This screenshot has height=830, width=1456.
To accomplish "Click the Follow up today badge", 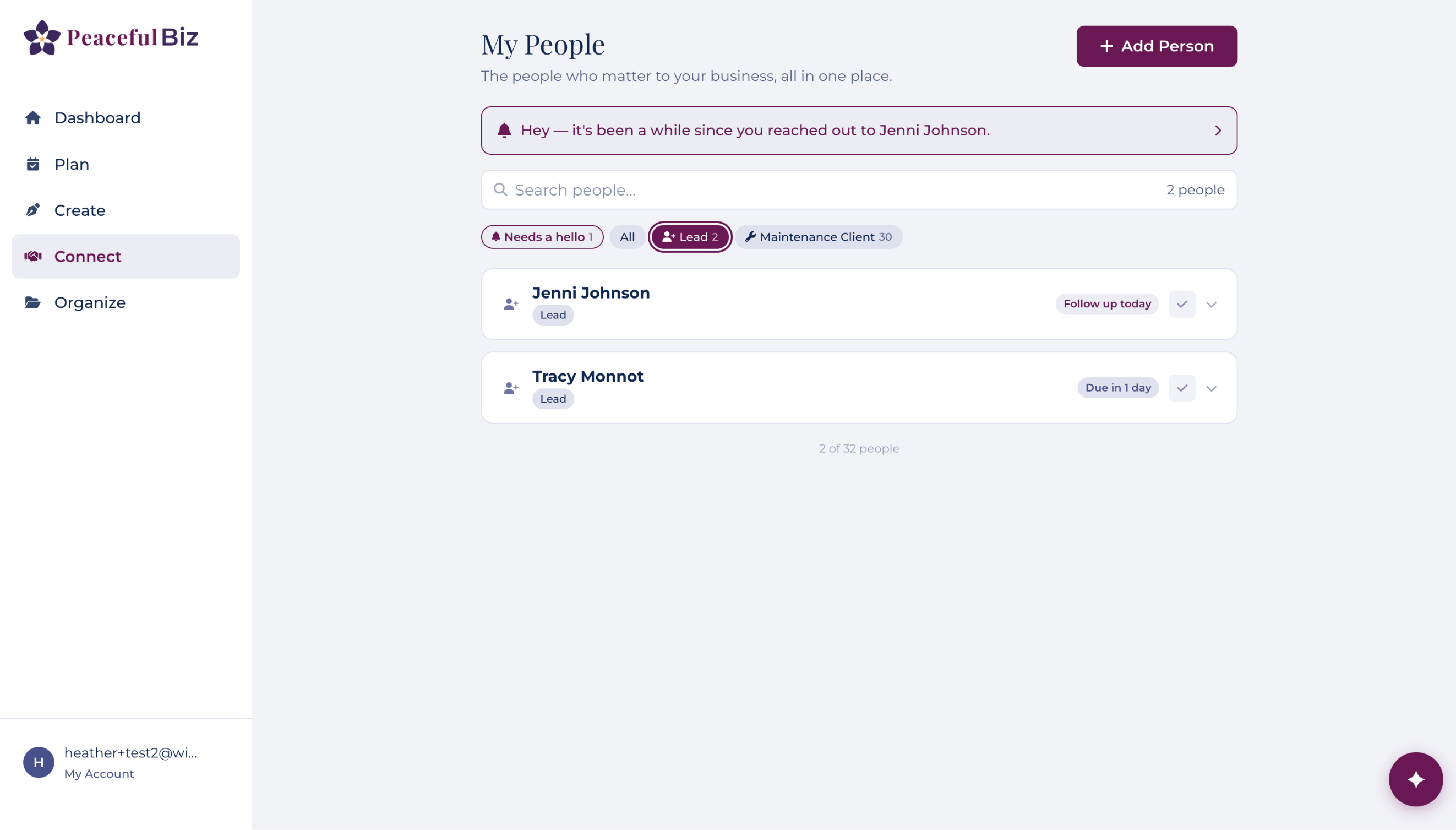I will tap(1106, 304).
